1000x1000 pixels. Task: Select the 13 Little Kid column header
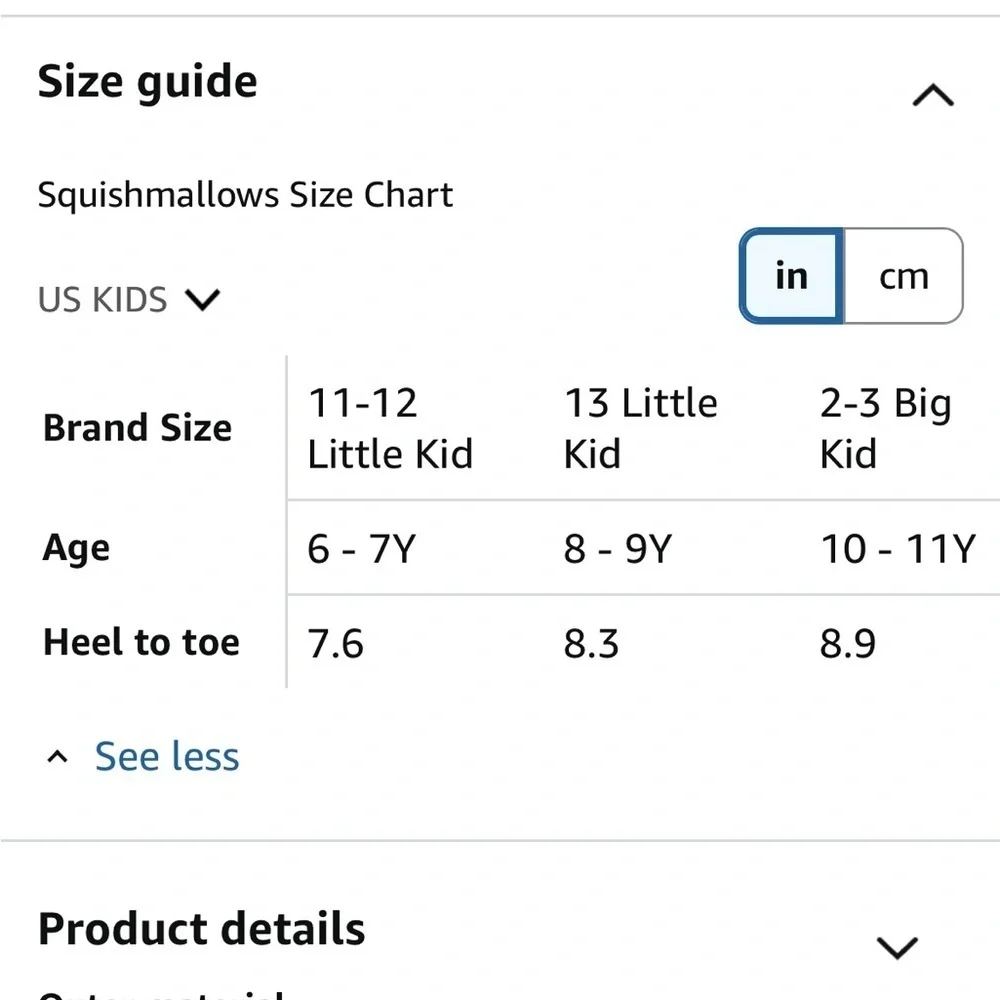click(x=640, y=428)
